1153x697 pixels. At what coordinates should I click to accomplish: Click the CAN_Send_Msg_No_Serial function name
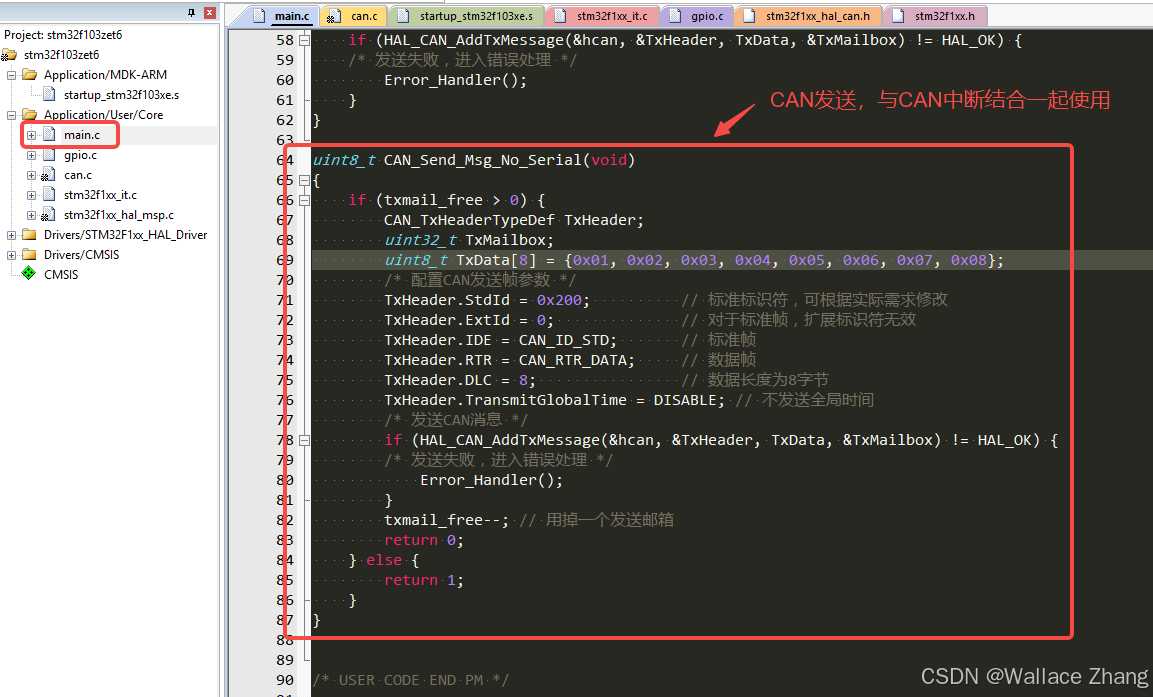point(482,160)
